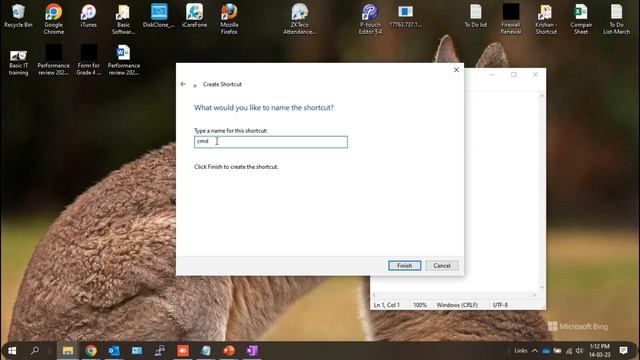Select the DiskClone desktop icon
The height and width of the screenshot is (360, 640).
[159, 16]
